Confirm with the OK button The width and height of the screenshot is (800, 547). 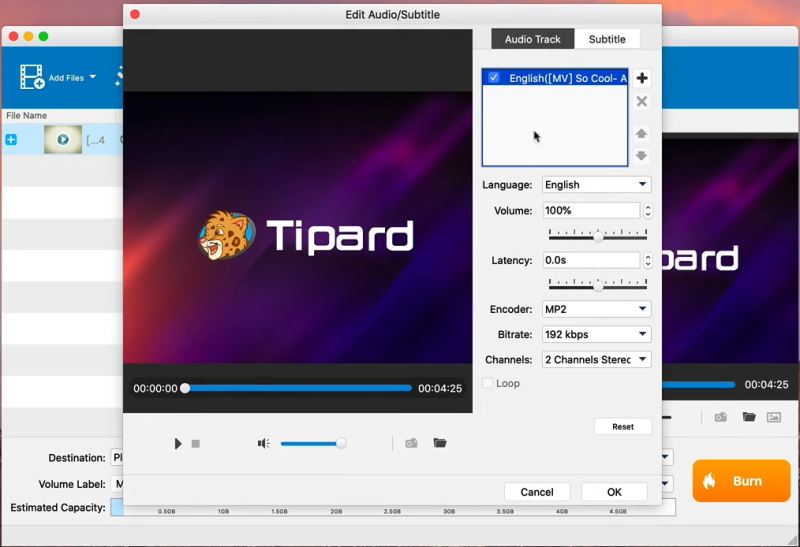(614, 492)
